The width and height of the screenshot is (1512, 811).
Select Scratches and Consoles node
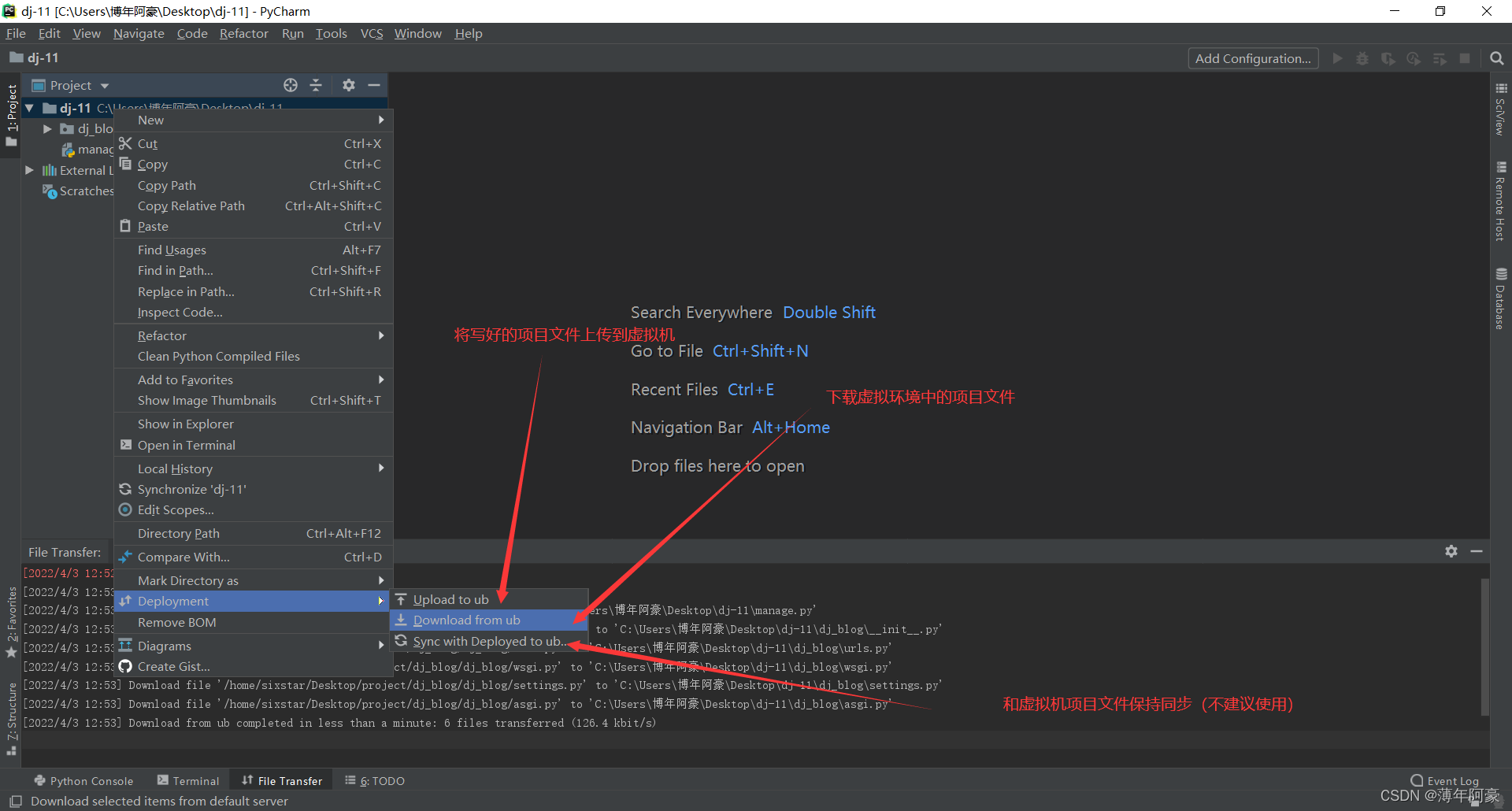pos(78,191)
